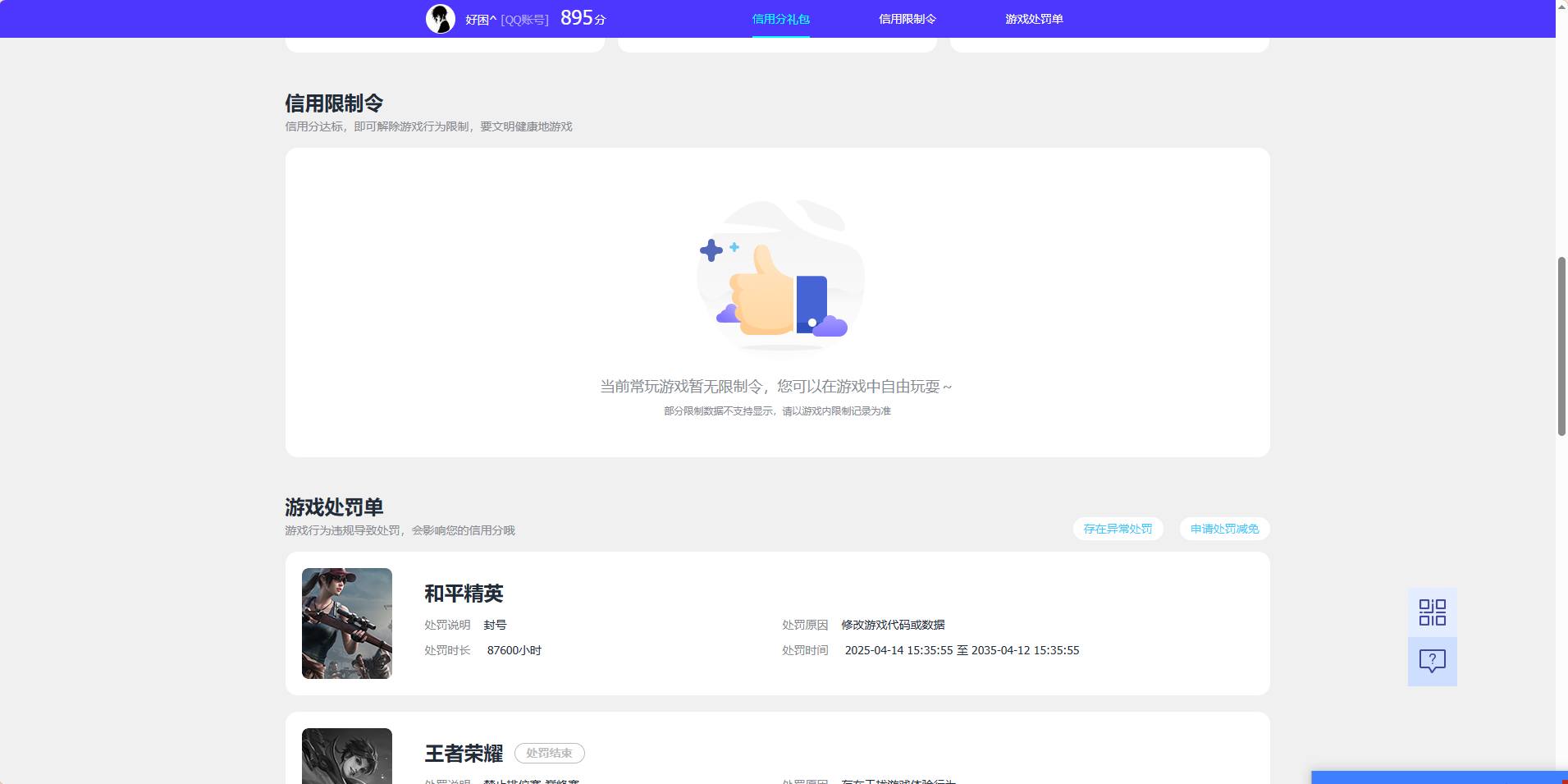
Task: Click the 87600小时 duration value
Action: (514, 650)
